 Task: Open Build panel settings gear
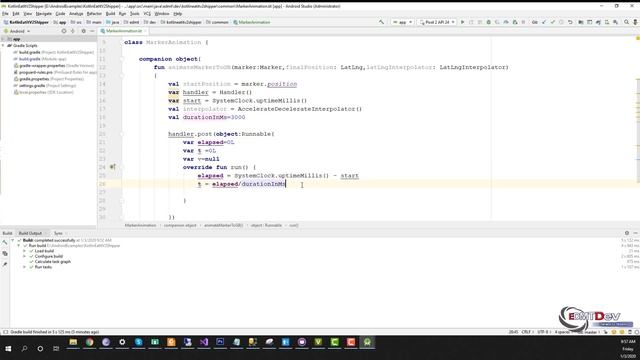(x=627, y=233)
